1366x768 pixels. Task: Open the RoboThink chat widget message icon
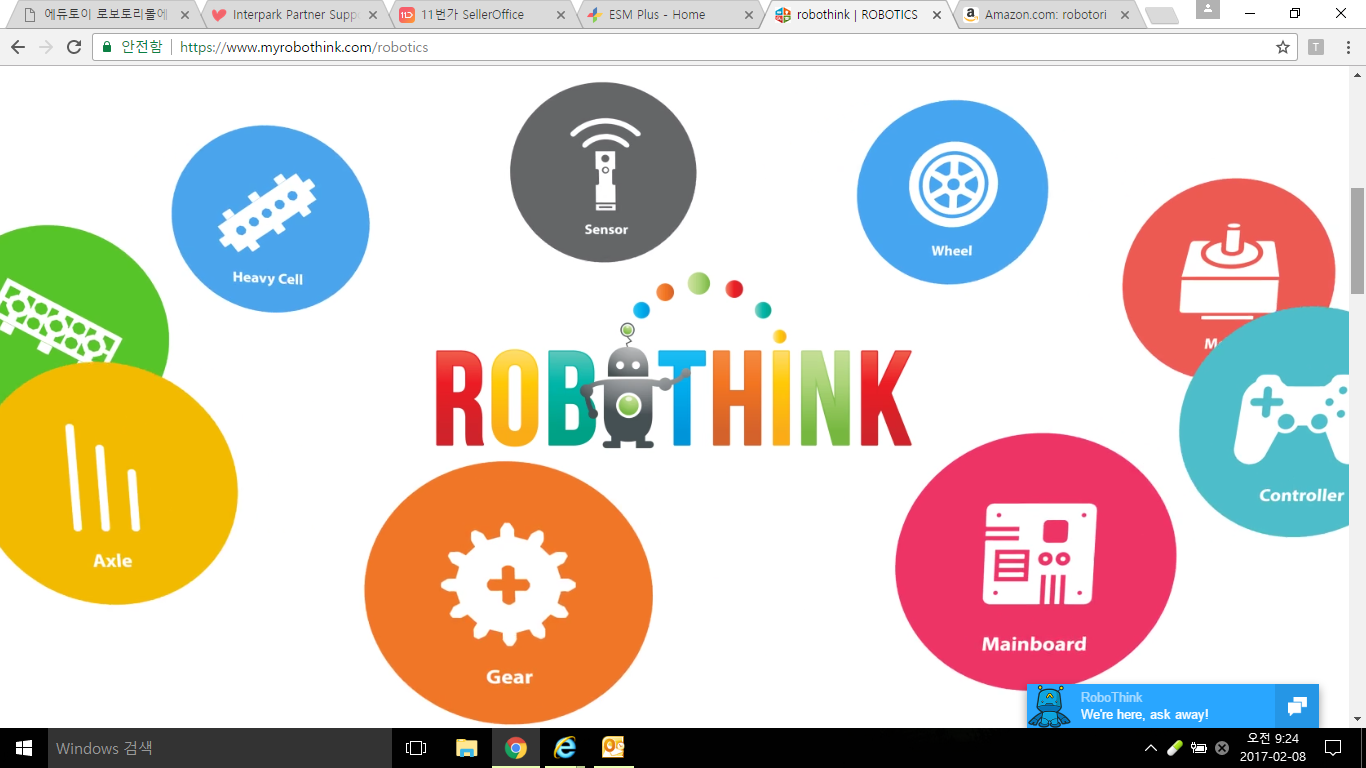[1297, 706]
